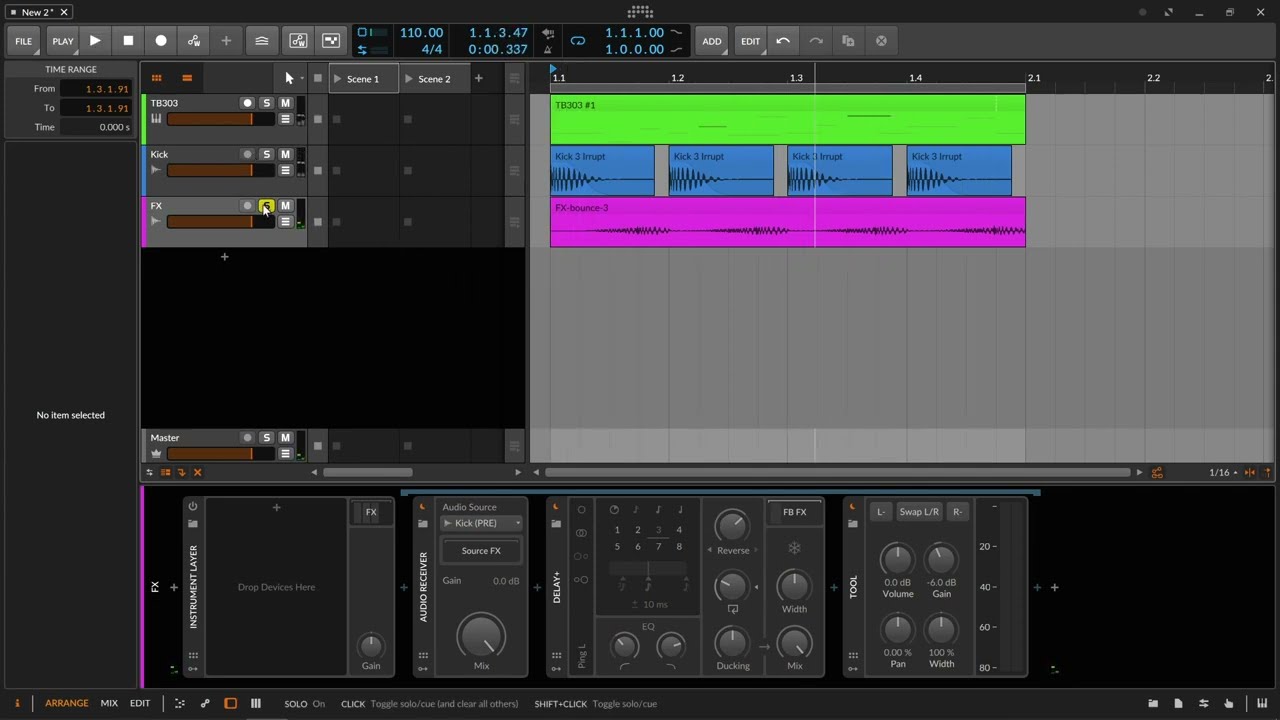The width and height of the screenshot is (1280, 720).
Task: Add a new track with plus
Action: [224, 257]
